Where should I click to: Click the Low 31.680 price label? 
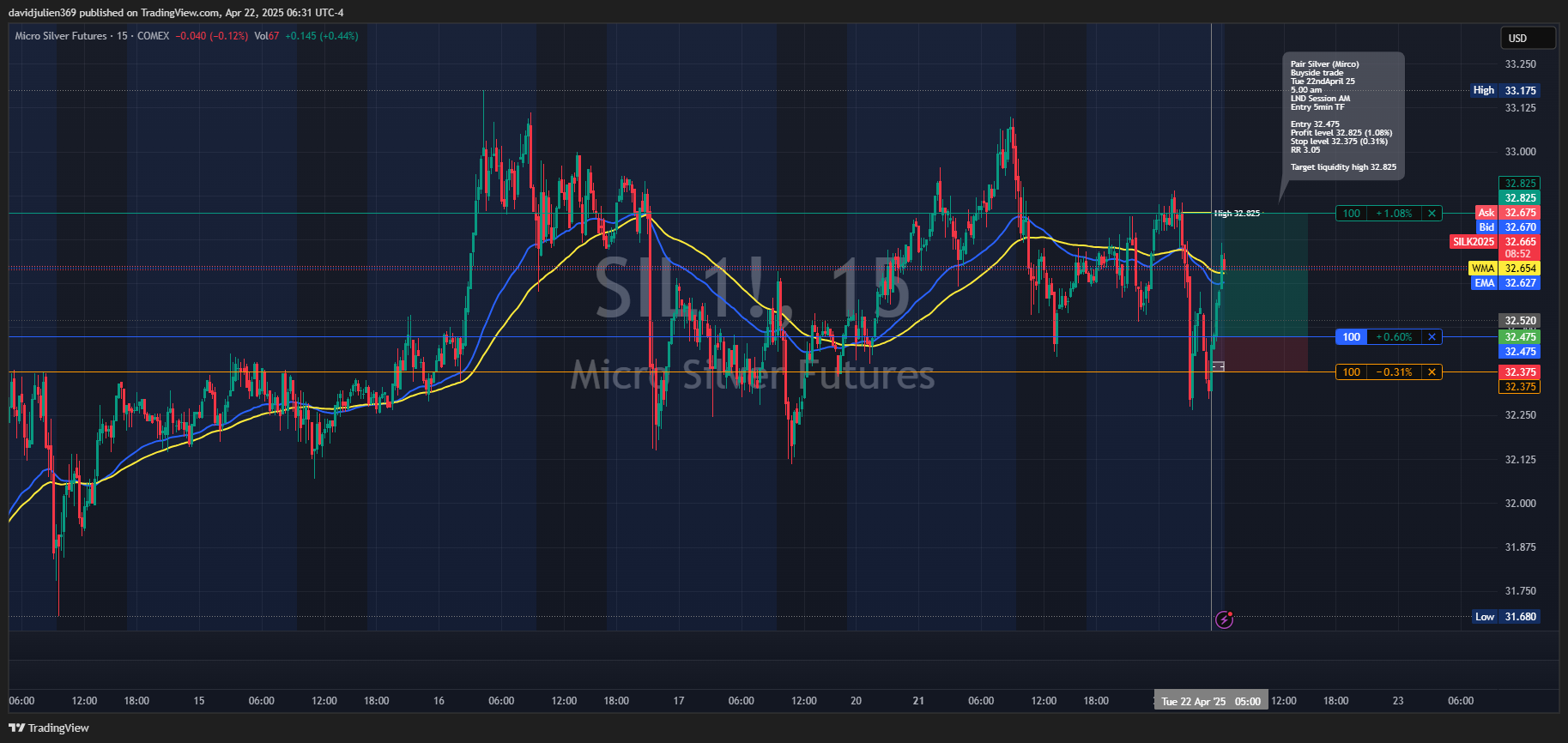1506,617
